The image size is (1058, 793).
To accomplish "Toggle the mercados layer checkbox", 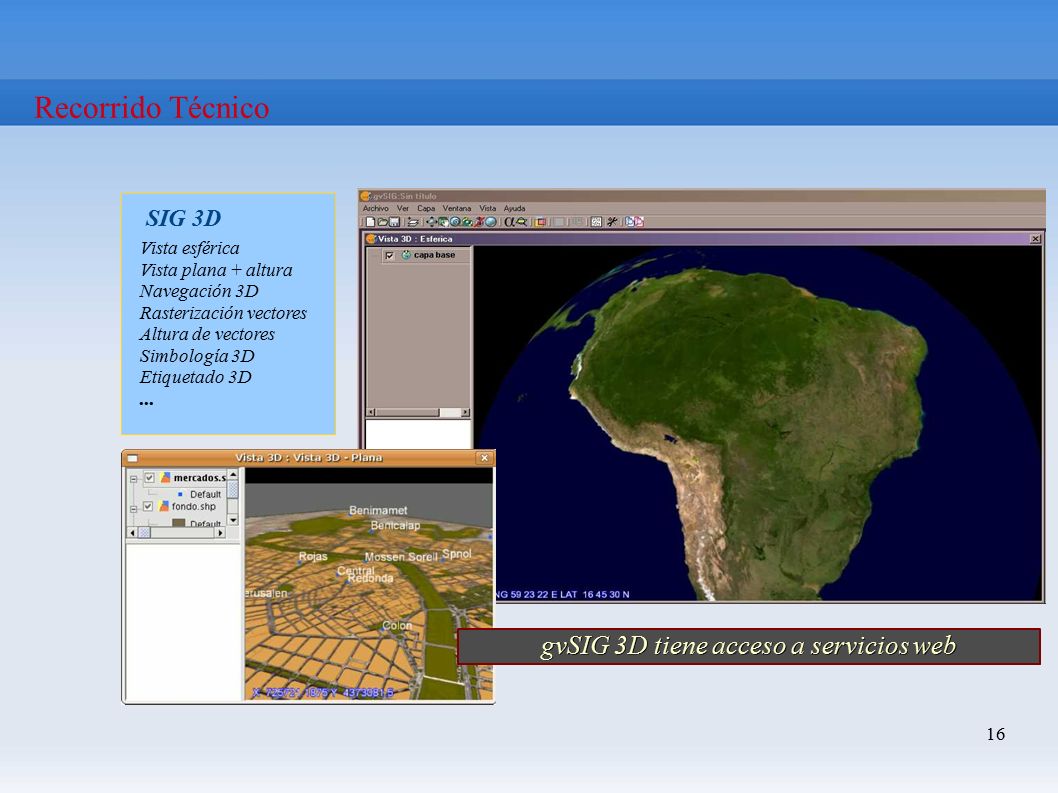I will [149, 478].
